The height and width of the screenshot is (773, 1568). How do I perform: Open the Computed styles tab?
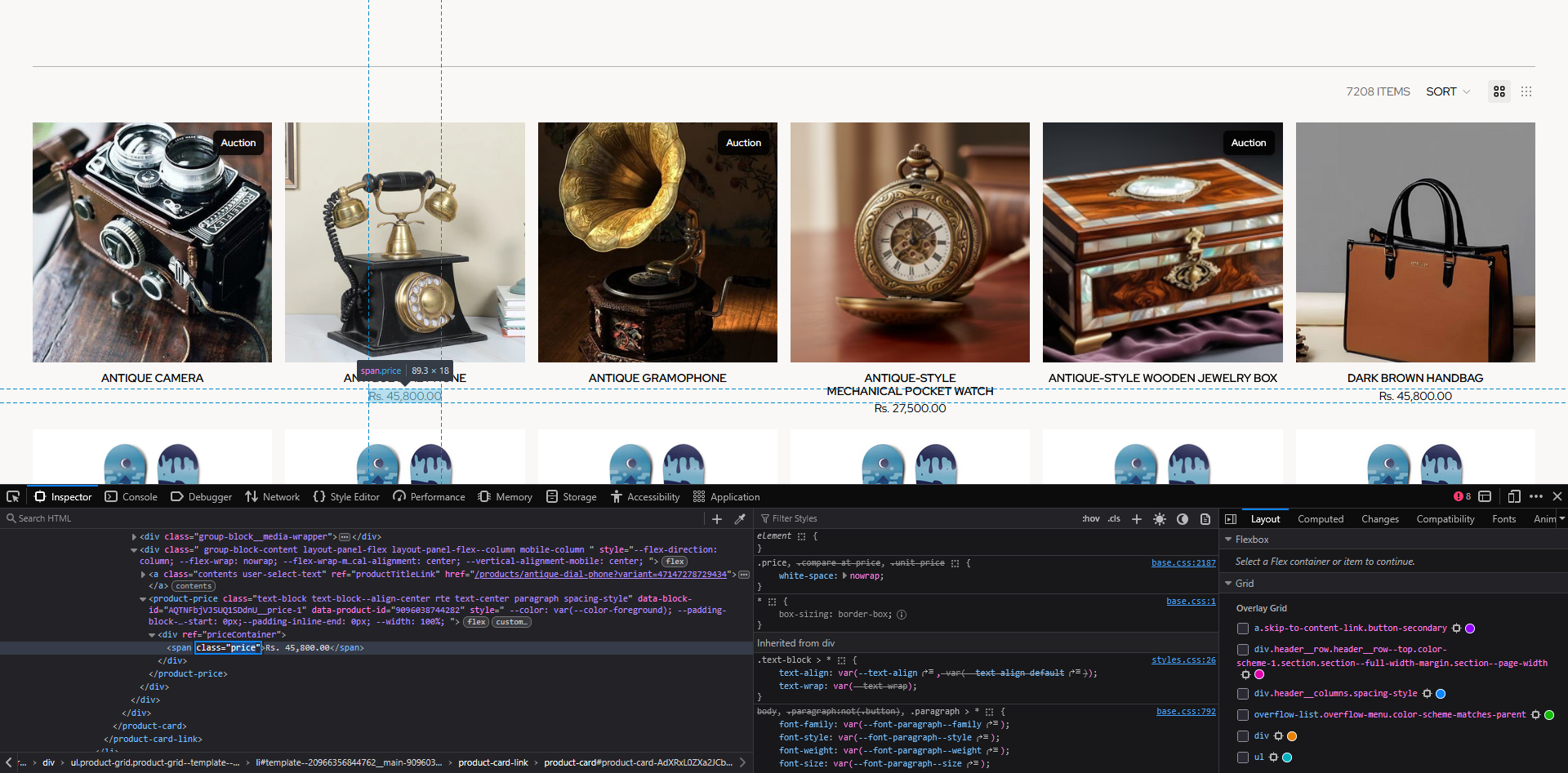coord(1320,519)
